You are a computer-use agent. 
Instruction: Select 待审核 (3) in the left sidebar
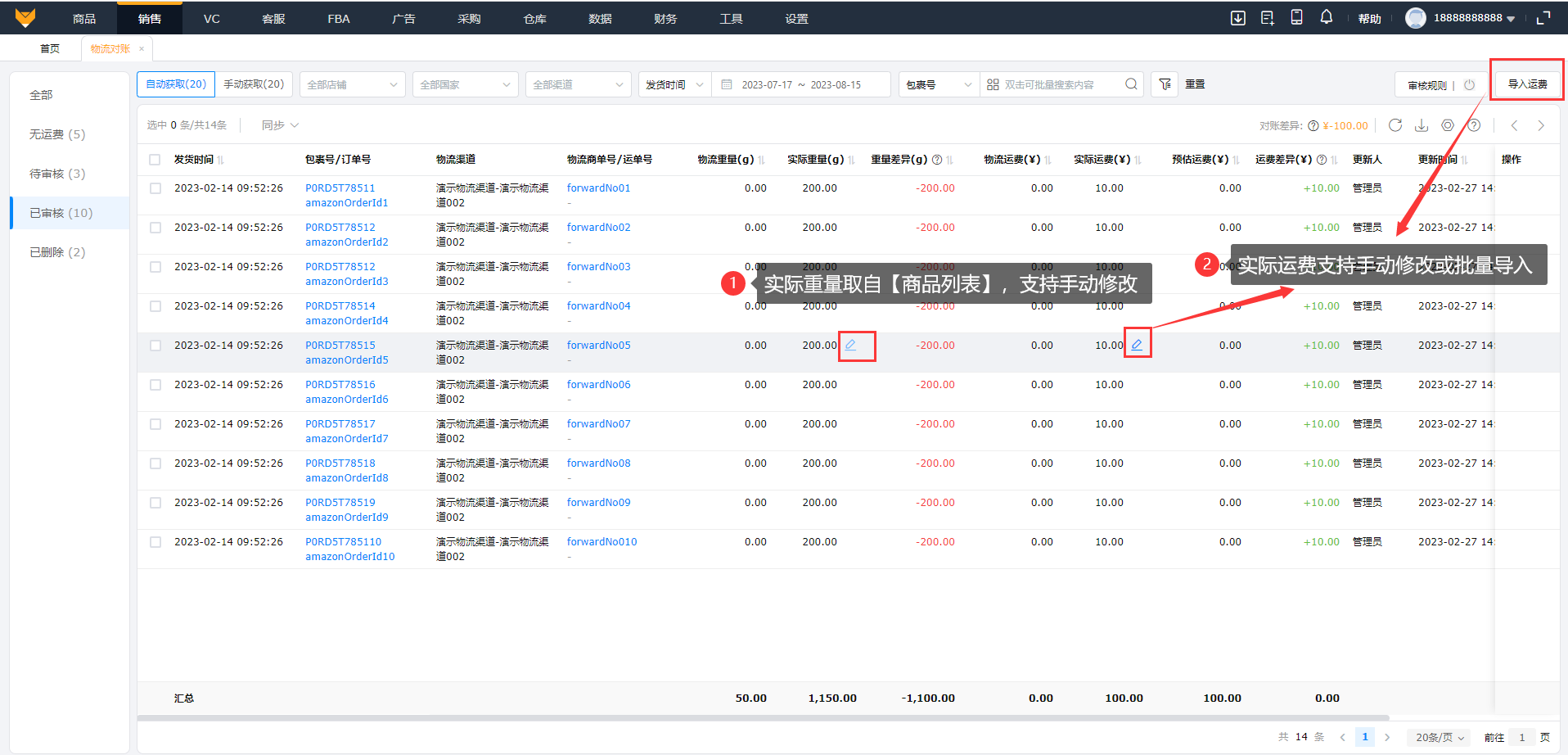57,174
